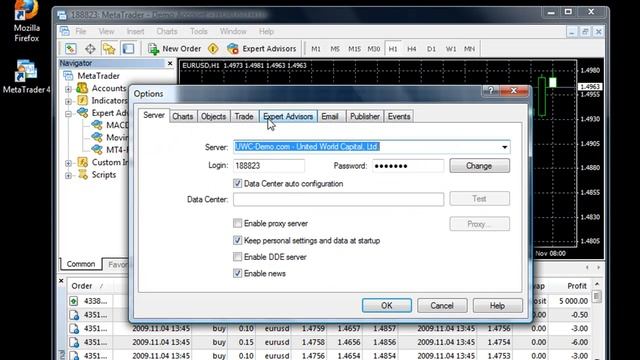Switch chart to M15 timeframe
This screenshot has height=360, width=640.
coord(354,49)
